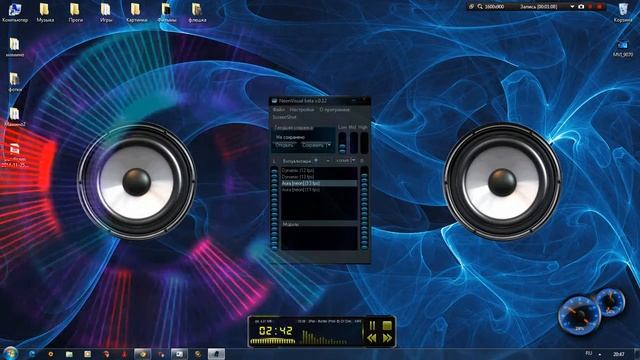640x360 pixels.
Task: Open the О программе menu
Action: pyautogui.click(x=334, y=110)
